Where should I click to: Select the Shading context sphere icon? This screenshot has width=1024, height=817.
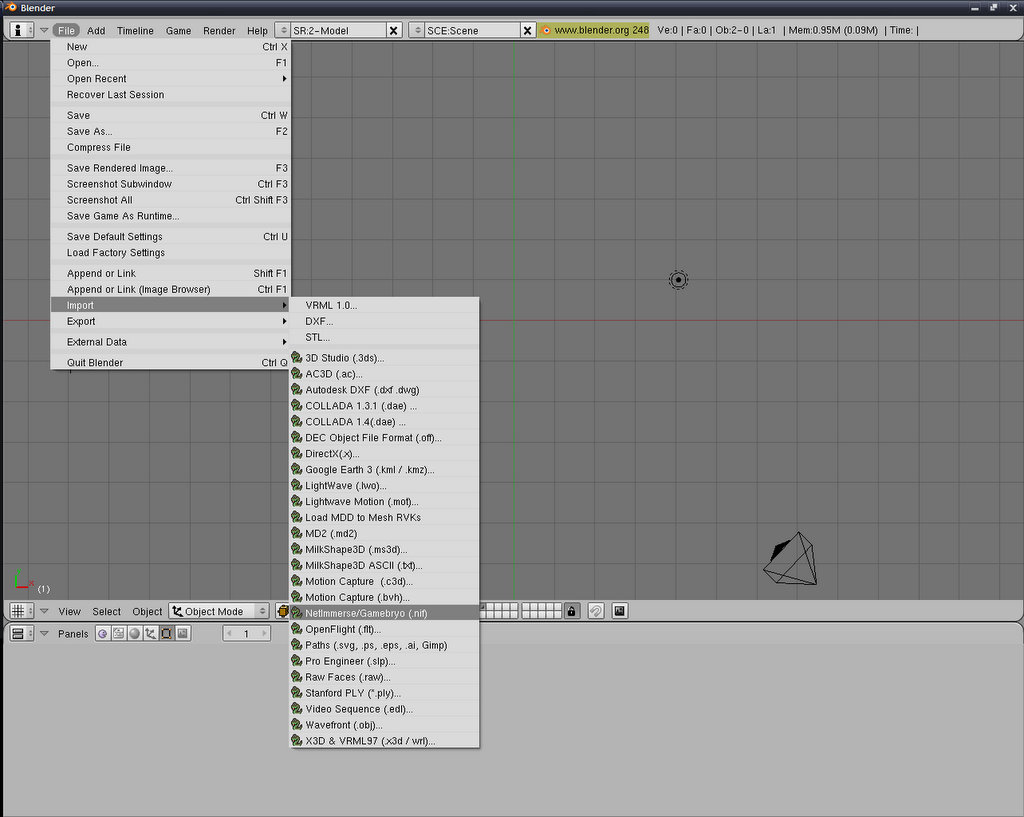coord(134,634)
